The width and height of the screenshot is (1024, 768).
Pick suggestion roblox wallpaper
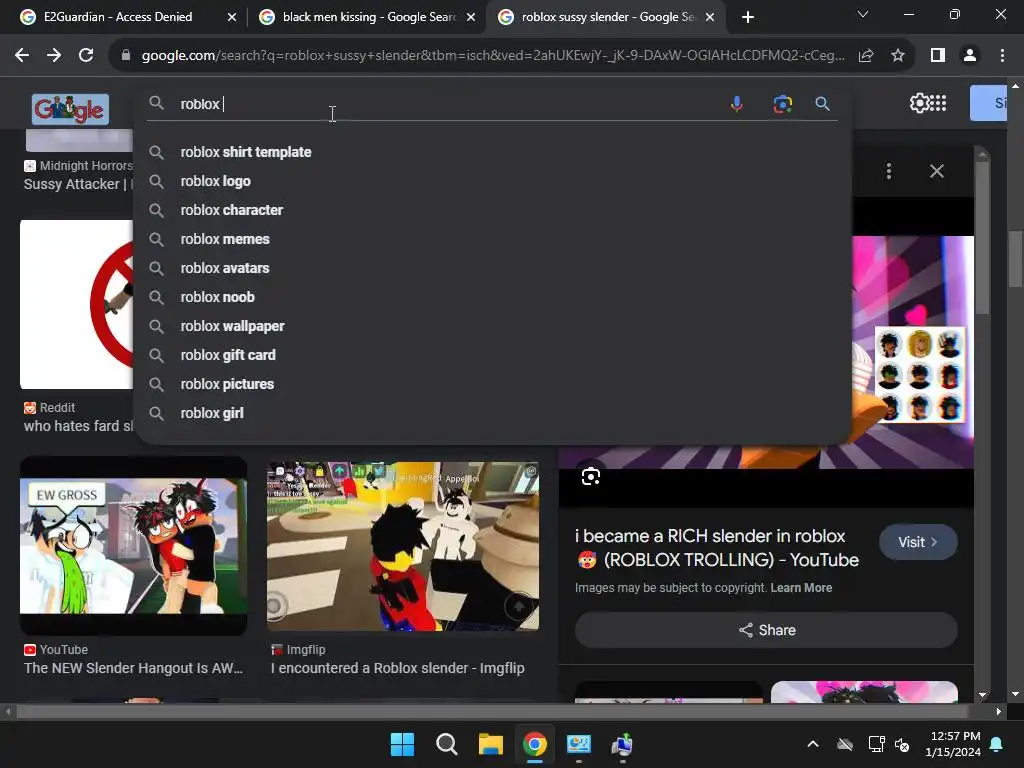pyautogui.click(x=493, y=326)
